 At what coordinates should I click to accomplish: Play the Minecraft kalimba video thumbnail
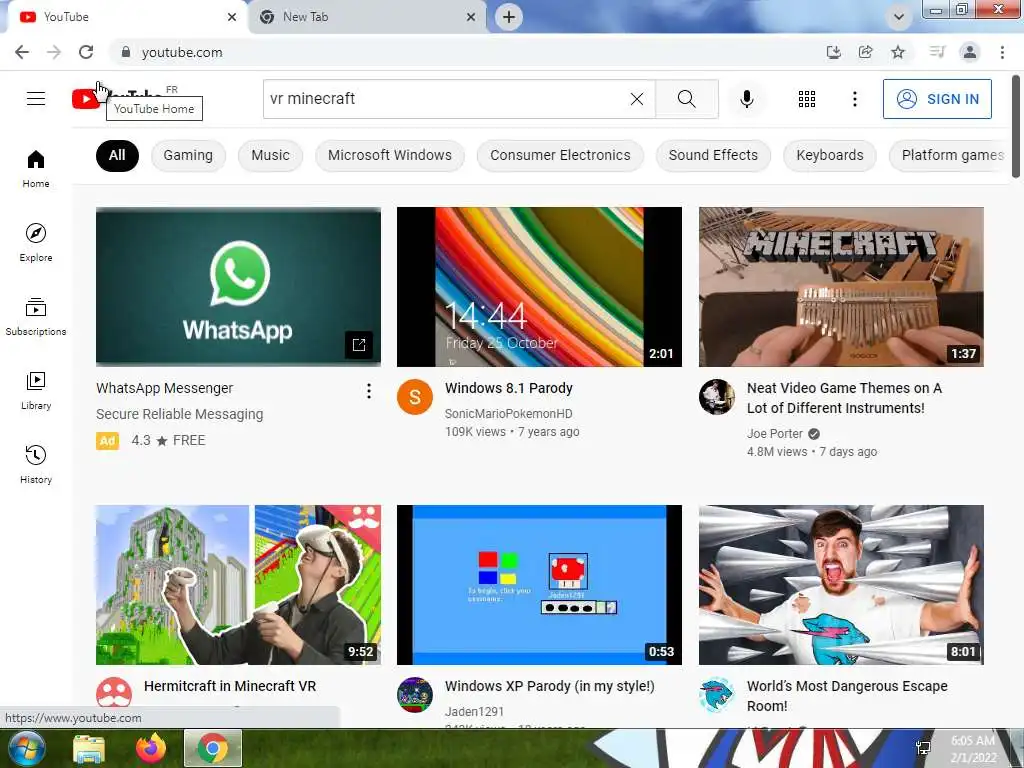tap(841, 287)
